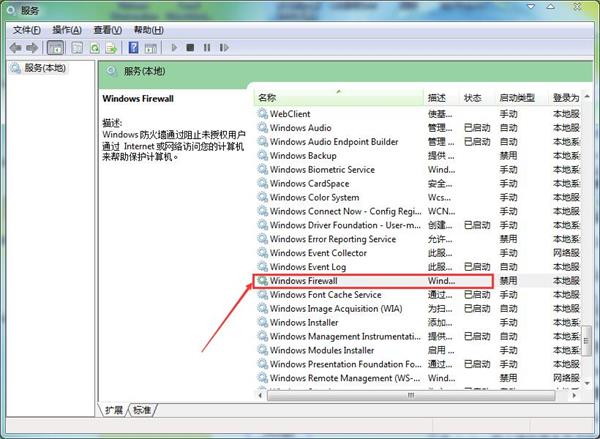Restart the service with the restart icon
Viewport: 600px width, 439px height.
pyautogui.click(x=224, y=47)
